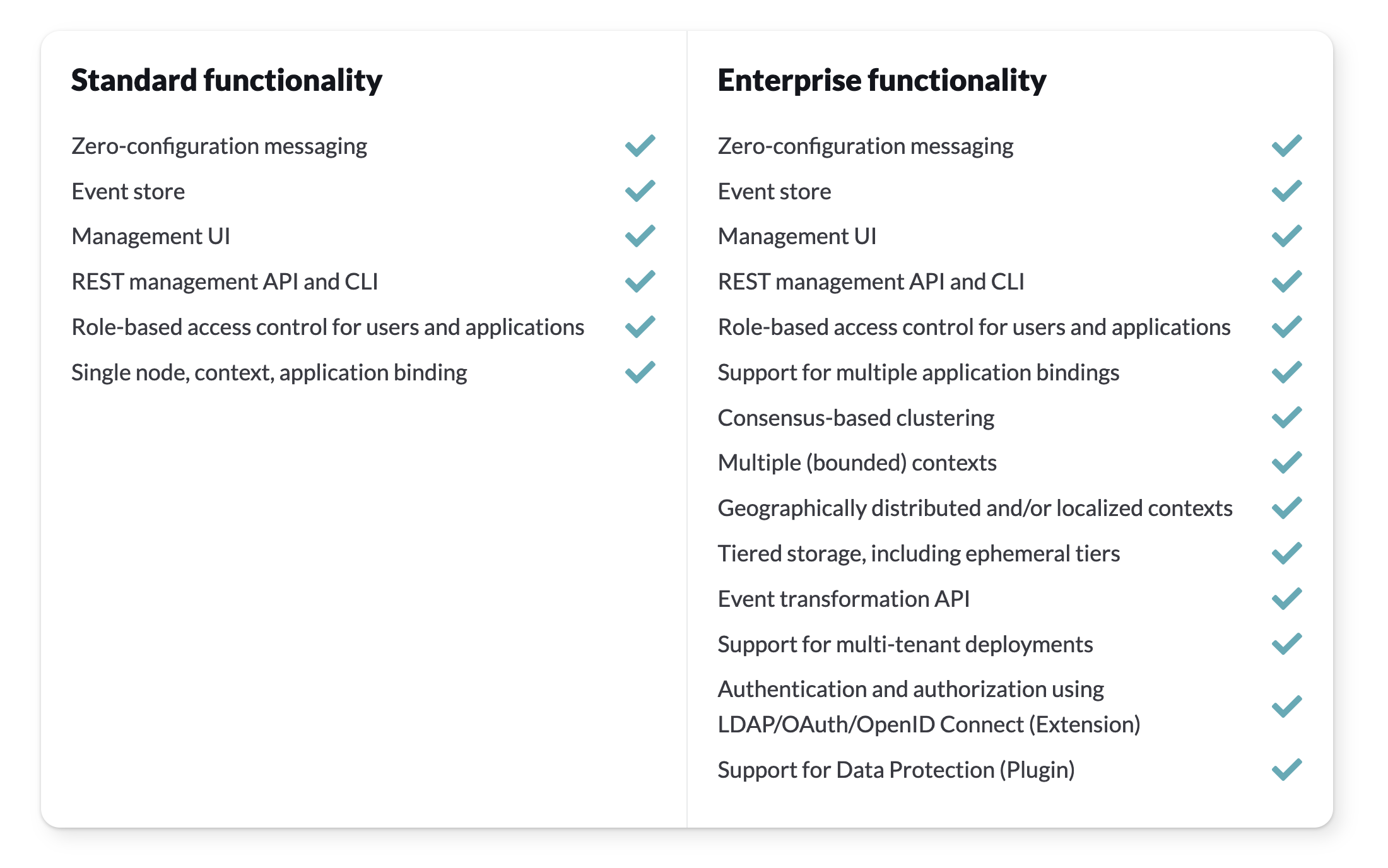This screenshot has height=868, width=1388.
Task: Click checkmark next to Standard Event store
Action: point(640,191)
